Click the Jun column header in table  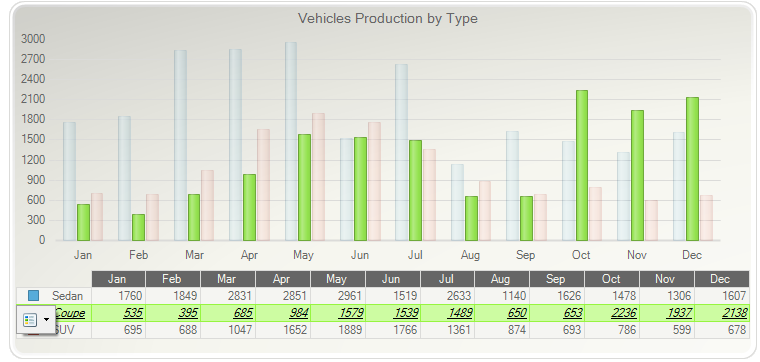[393, 279]
